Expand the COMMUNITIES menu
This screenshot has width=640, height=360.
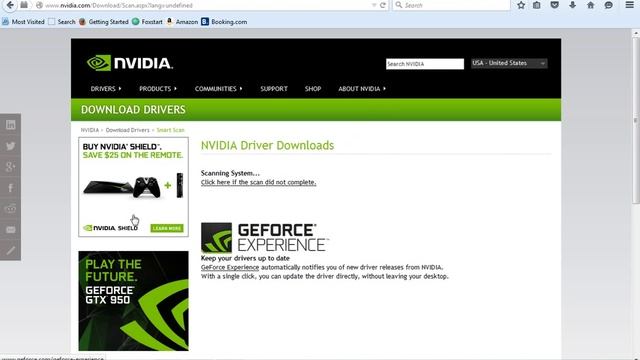[x=218, y=89]
